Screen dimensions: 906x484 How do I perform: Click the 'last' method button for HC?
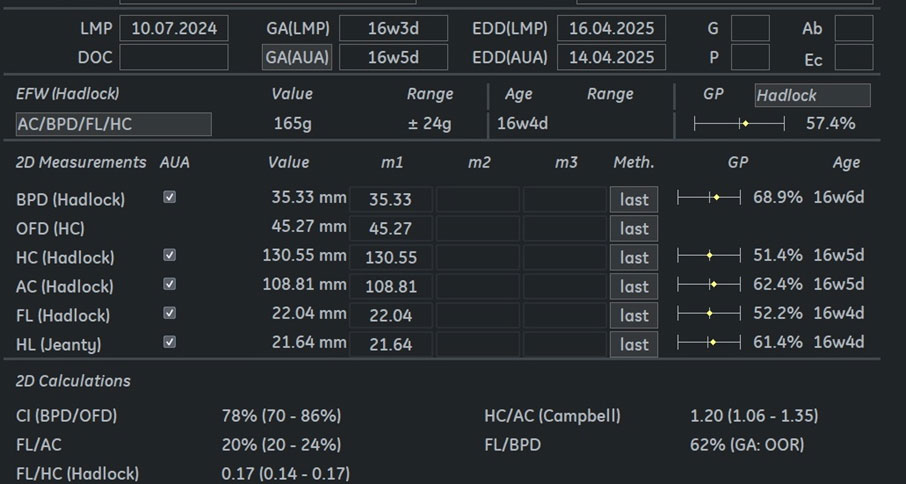pyautogui.click(x=634, y=257)
